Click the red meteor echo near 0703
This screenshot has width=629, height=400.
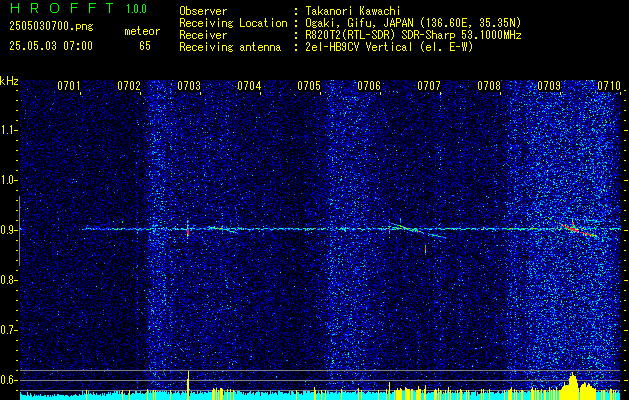click(x=188, y=230)
